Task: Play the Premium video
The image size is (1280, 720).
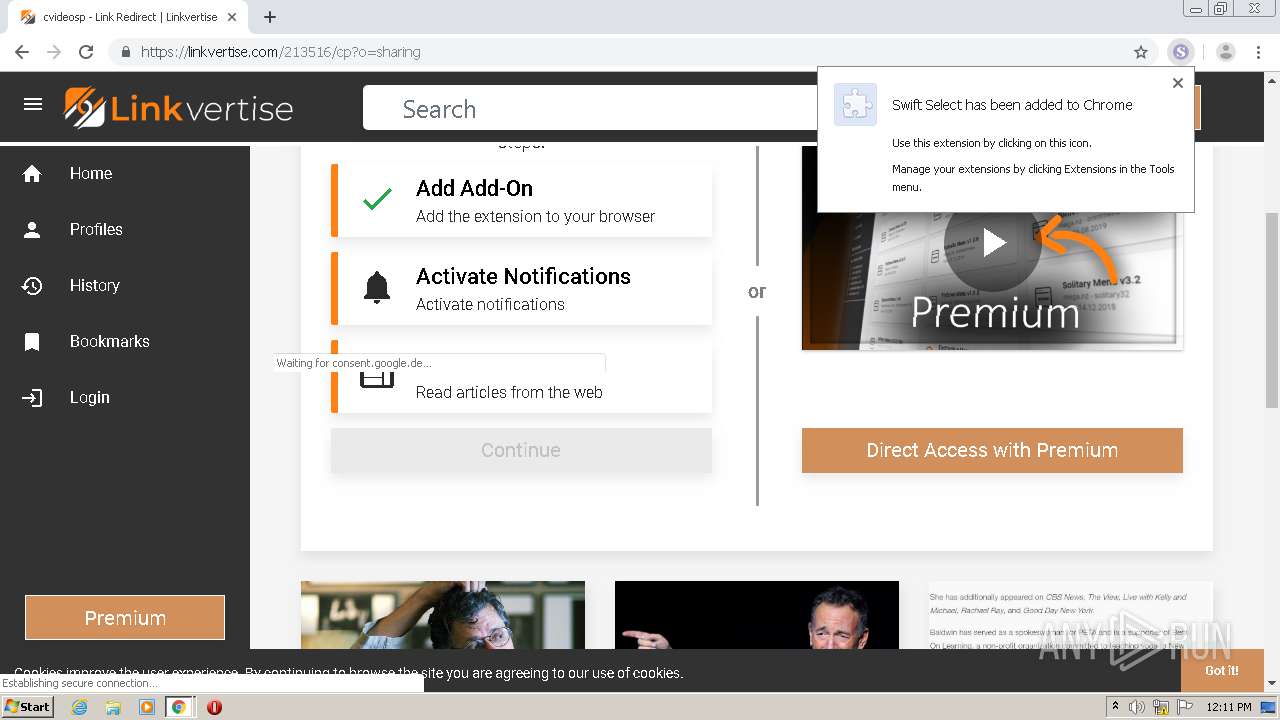Action: click(x=992, y=242)
